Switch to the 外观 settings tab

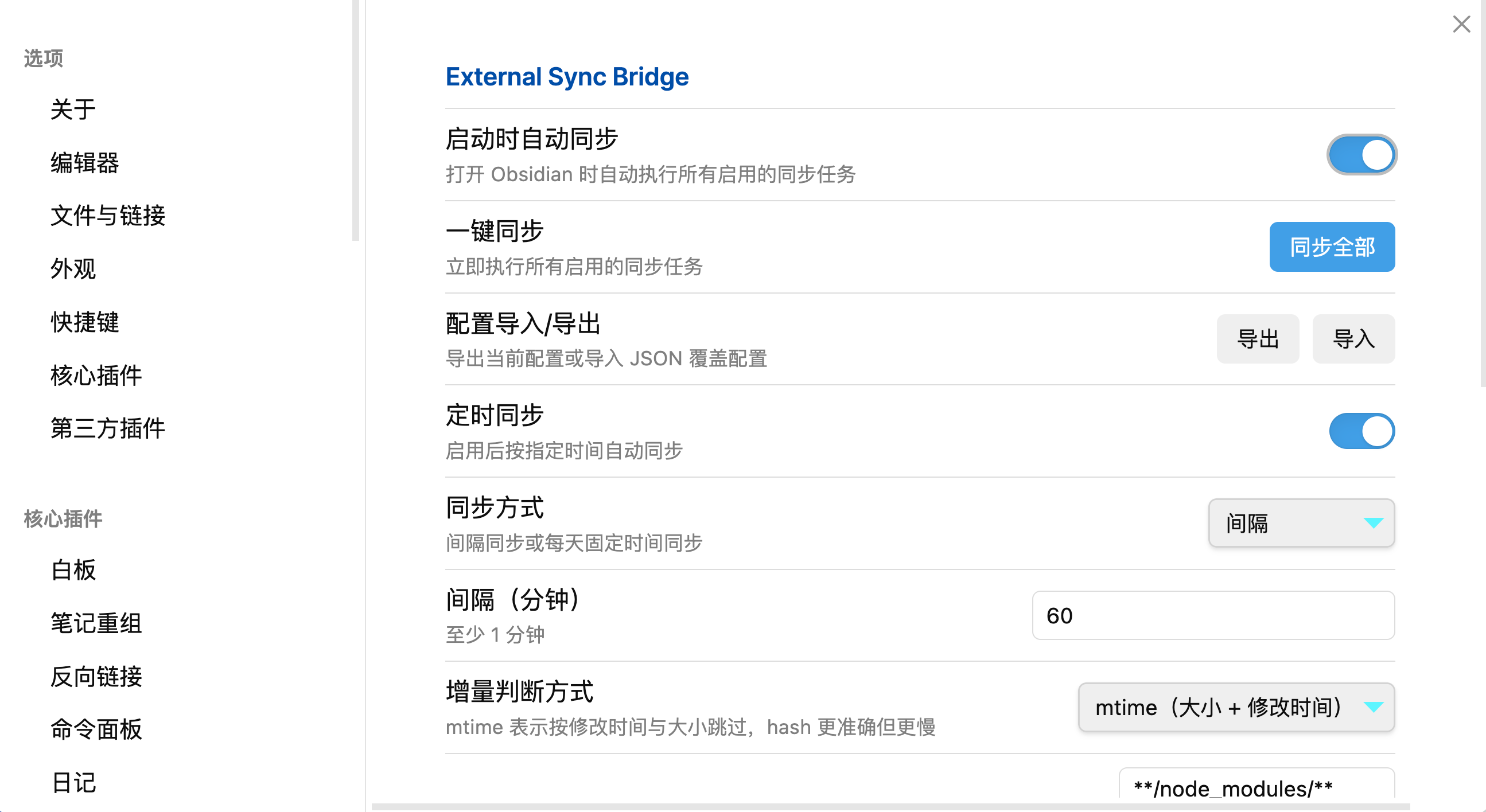73,269
